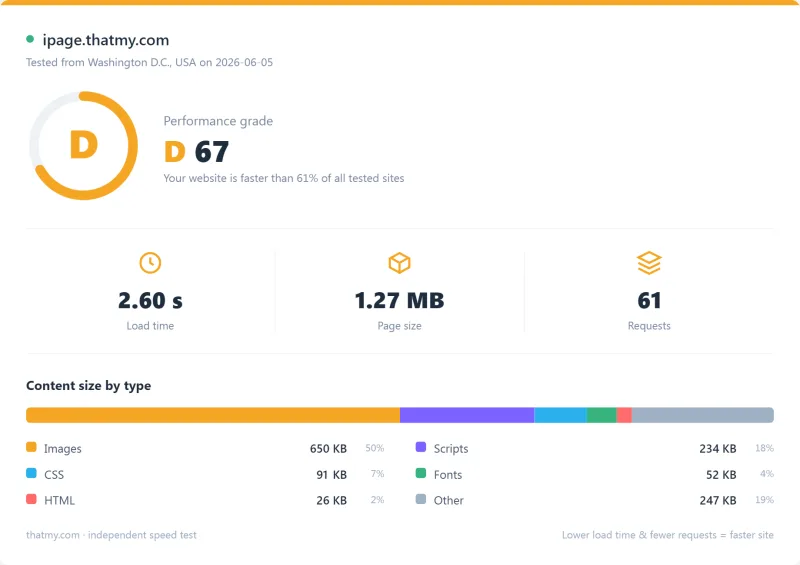The width and height of the screenshot is (800, 565).
Task: Click the 'Performance grade' label
Action: 218,121
